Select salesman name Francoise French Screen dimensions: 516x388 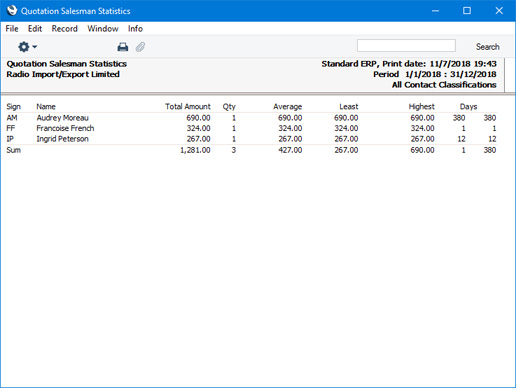pos(65,128)
